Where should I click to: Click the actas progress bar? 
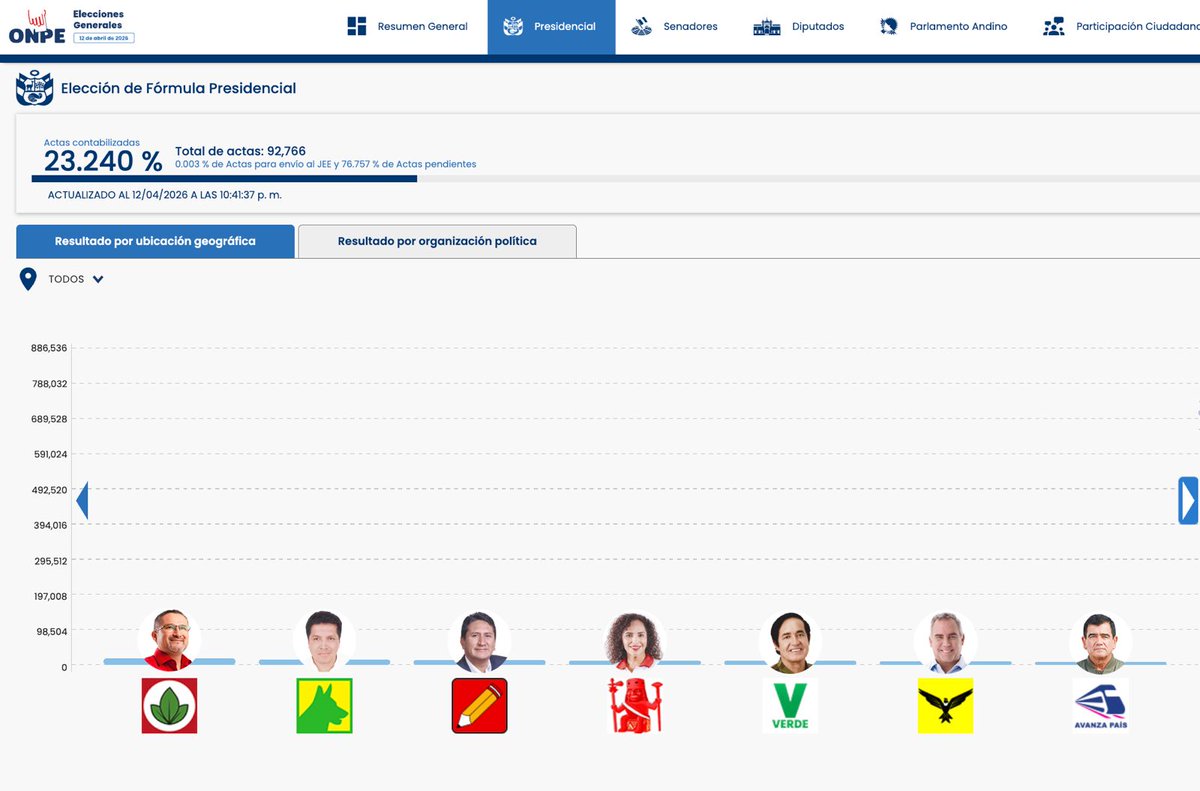[615, 179]
